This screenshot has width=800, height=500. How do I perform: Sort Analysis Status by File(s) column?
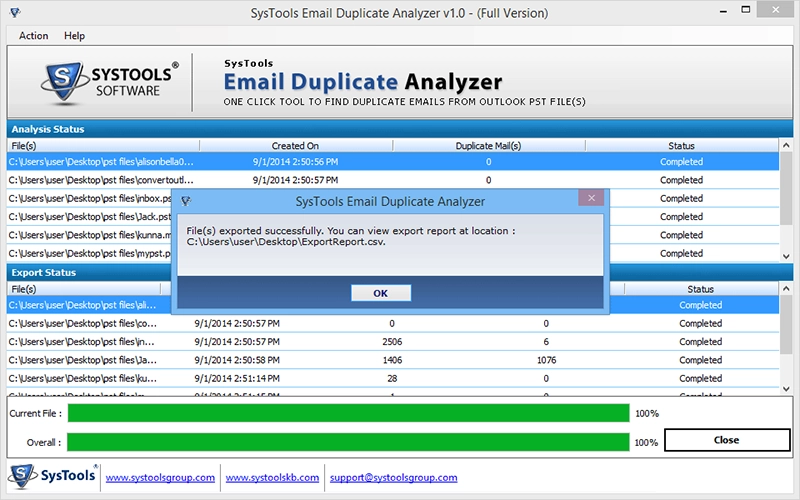[103, 146]
